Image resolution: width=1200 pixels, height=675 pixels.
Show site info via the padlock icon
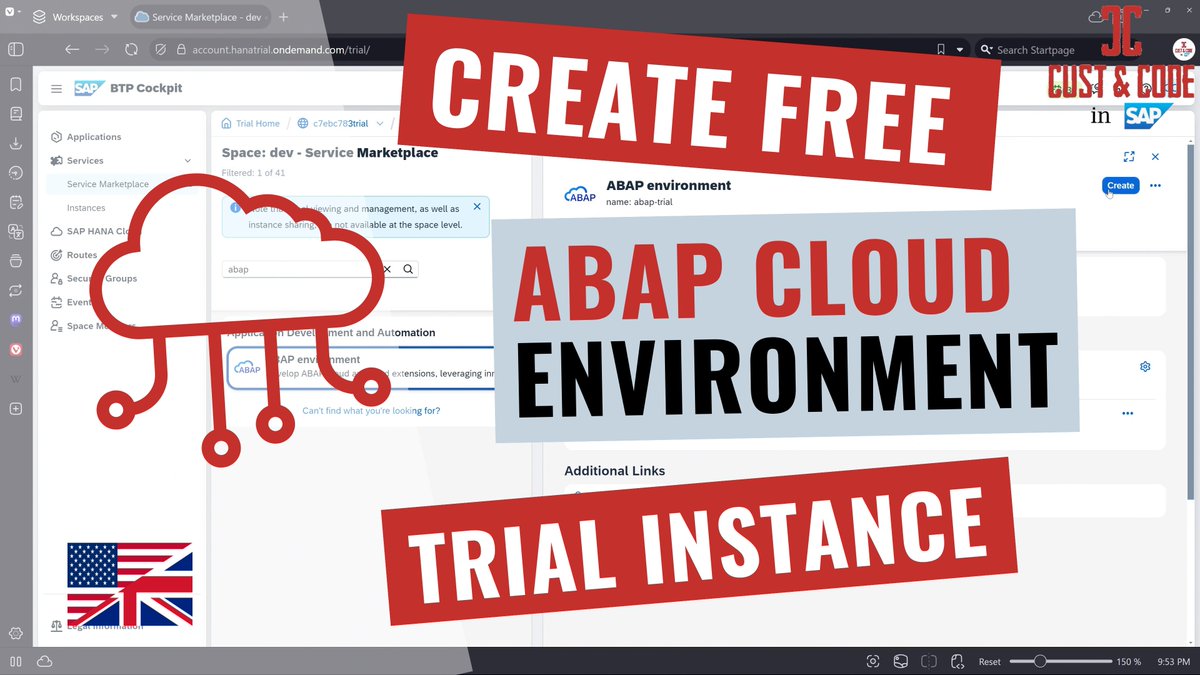coord(181,49)
